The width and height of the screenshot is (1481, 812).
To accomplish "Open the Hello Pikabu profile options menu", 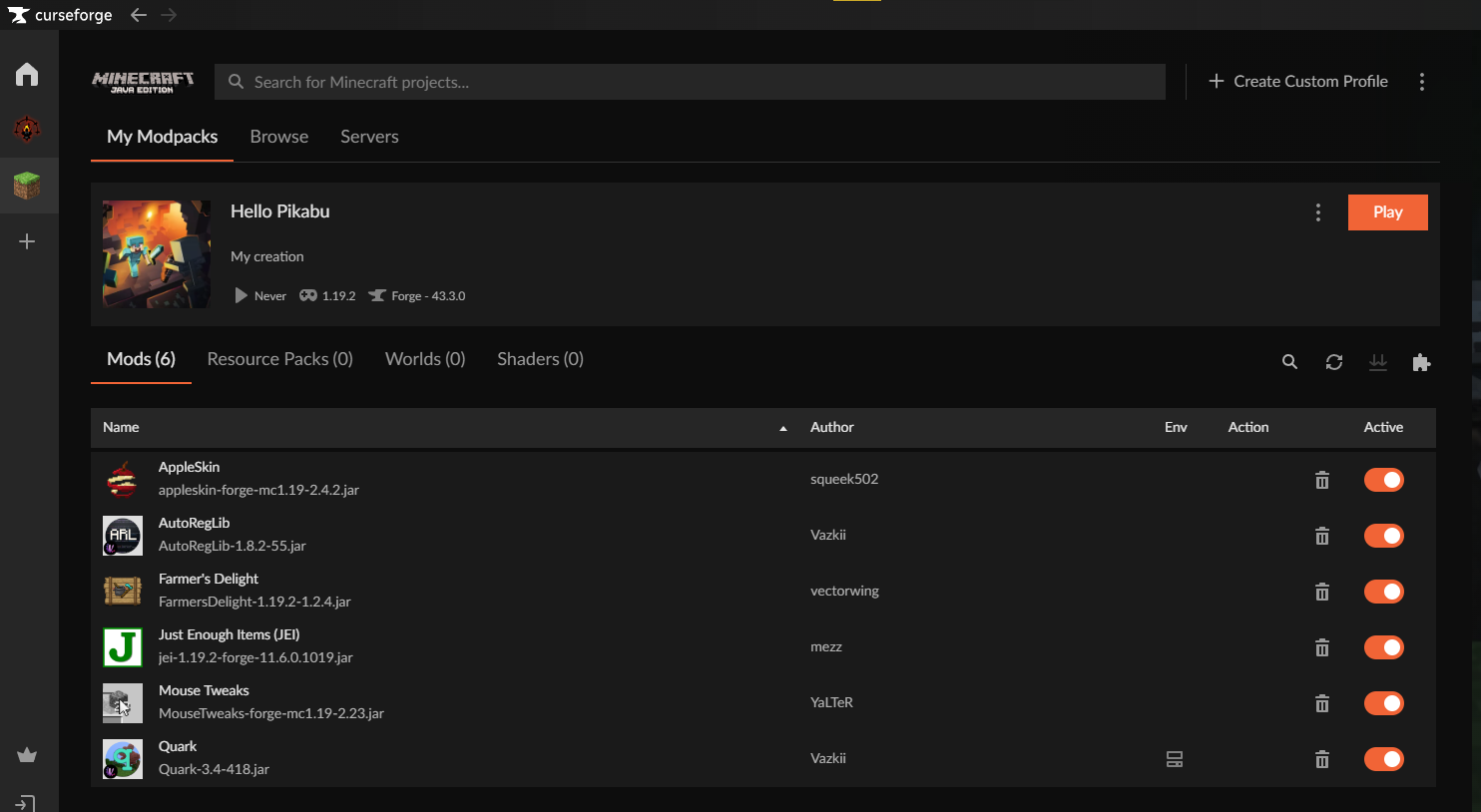I will [x=1318, y=212].
